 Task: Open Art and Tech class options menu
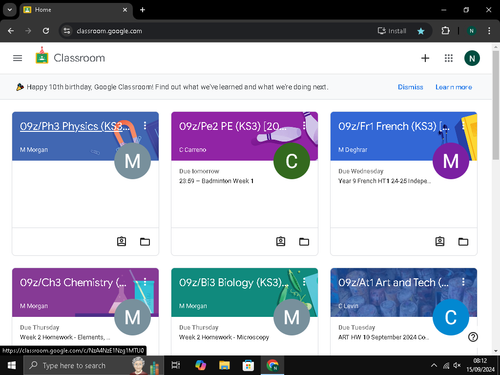click(463, 282)
